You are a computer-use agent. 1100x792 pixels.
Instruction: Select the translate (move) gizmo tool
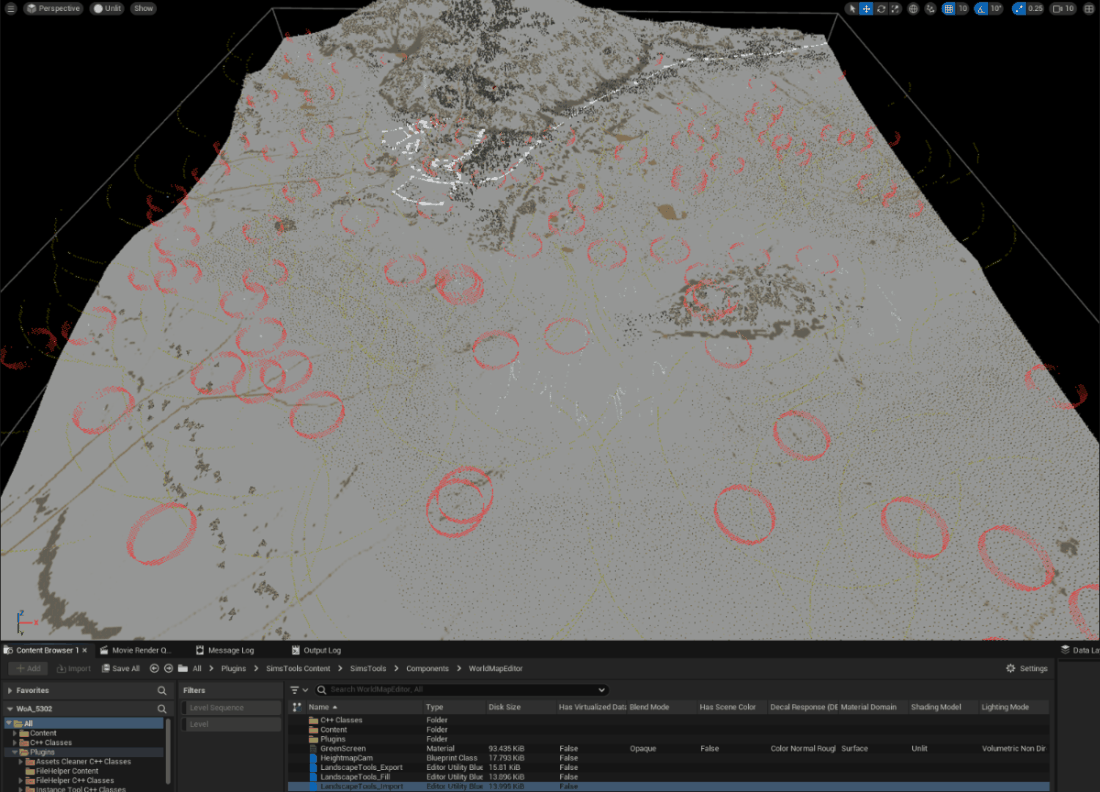(866, 8)
